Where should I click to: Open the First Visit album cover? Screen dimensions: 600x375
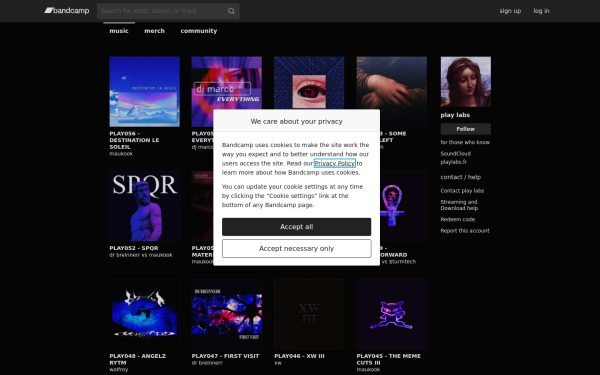pos(227,314)
